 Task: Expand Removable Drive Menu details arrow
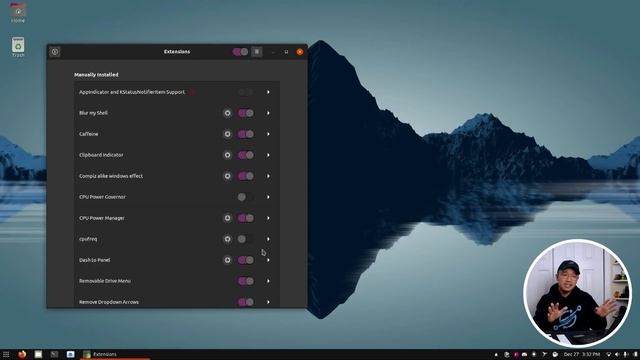pyautogui.click(x=268, y=281)
